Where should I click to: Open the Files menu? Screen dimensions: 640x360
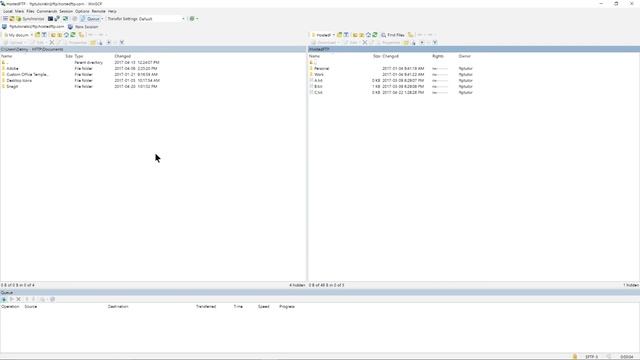[30, 11]
